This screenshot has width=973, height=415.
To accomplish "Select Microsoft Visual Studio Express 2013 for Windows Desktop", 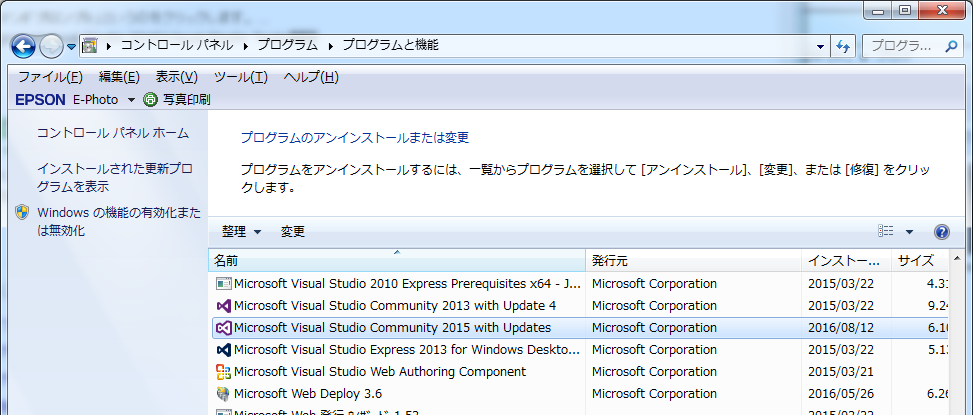I will (580, 350).
